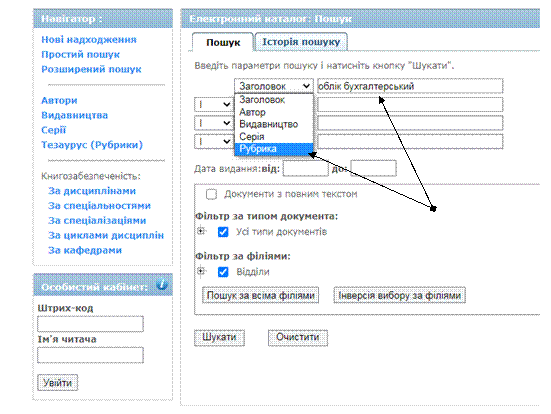
Task: Open Тезаурус (Рубрики) navigator link
Action: coord(92,145)
